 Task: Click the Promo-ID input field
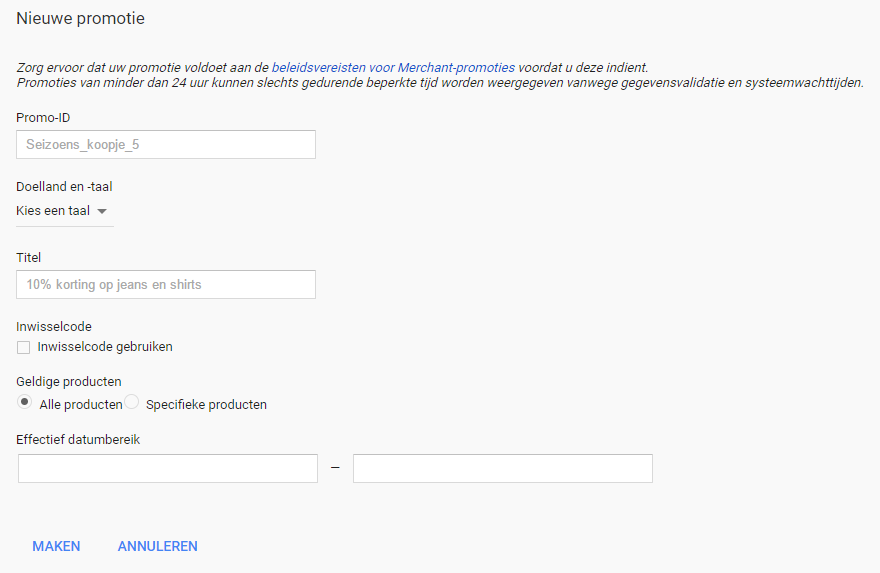coord(166,145)
